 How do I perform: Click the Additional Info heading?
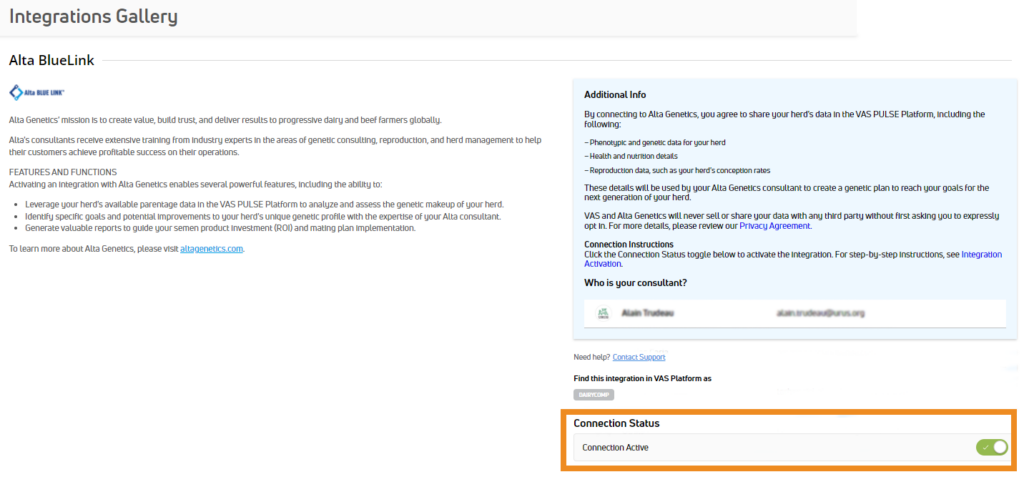coord(615,95)
